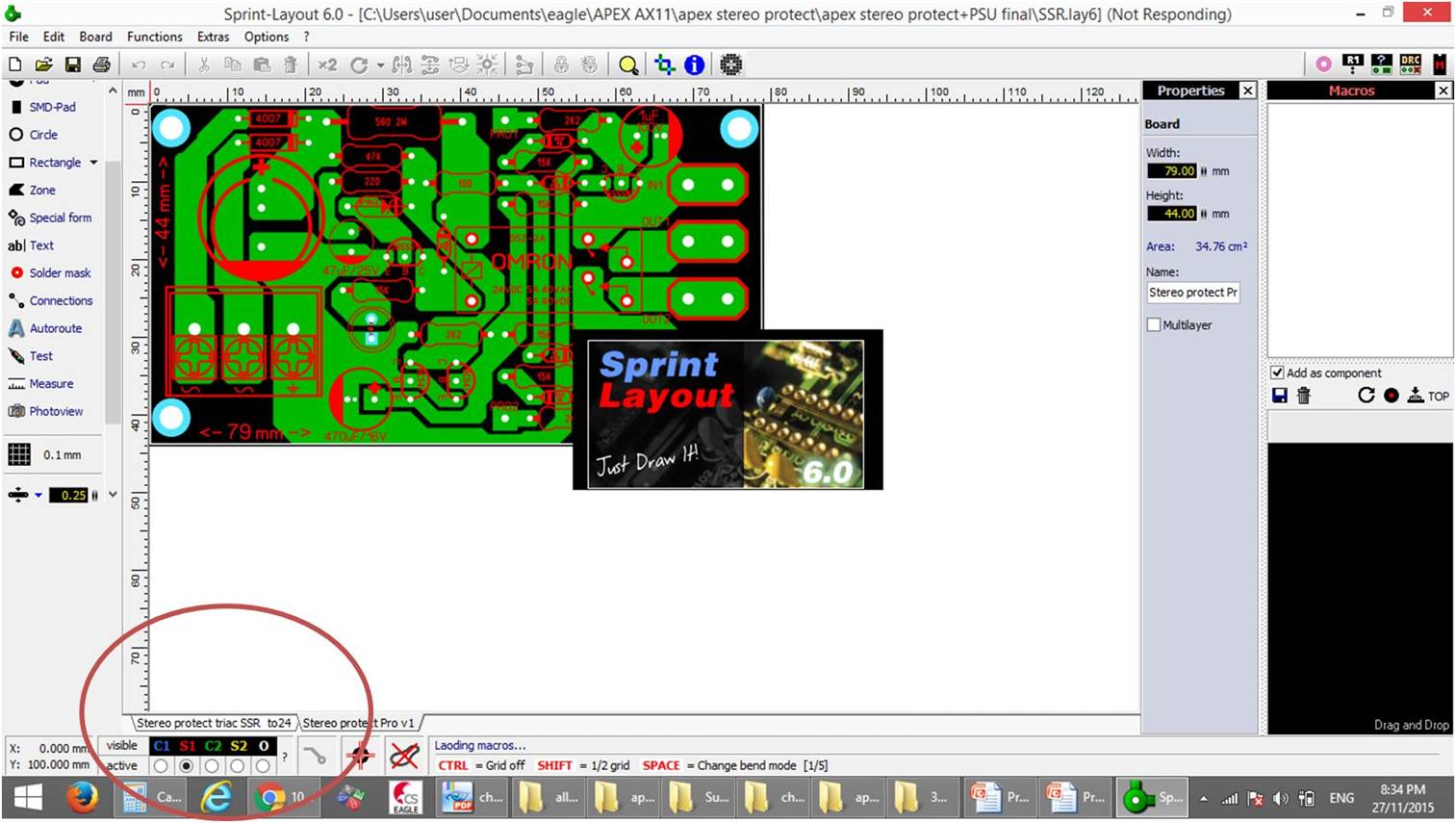Set O as the active layer
1456x823 pixels.
coord(263,766)
